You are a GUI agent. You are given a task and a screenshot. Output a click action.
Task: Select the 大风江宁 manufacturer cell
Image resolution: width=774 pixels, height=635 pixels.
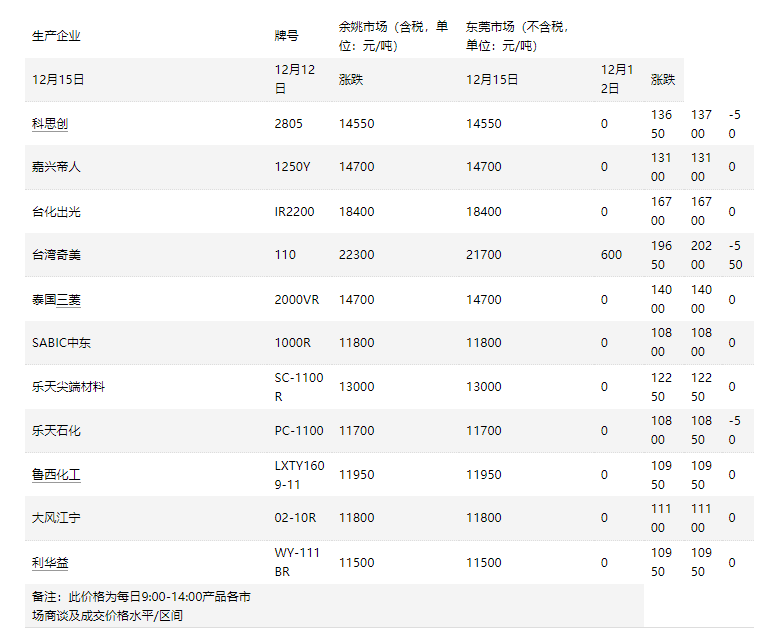click(x=56, y=518)
